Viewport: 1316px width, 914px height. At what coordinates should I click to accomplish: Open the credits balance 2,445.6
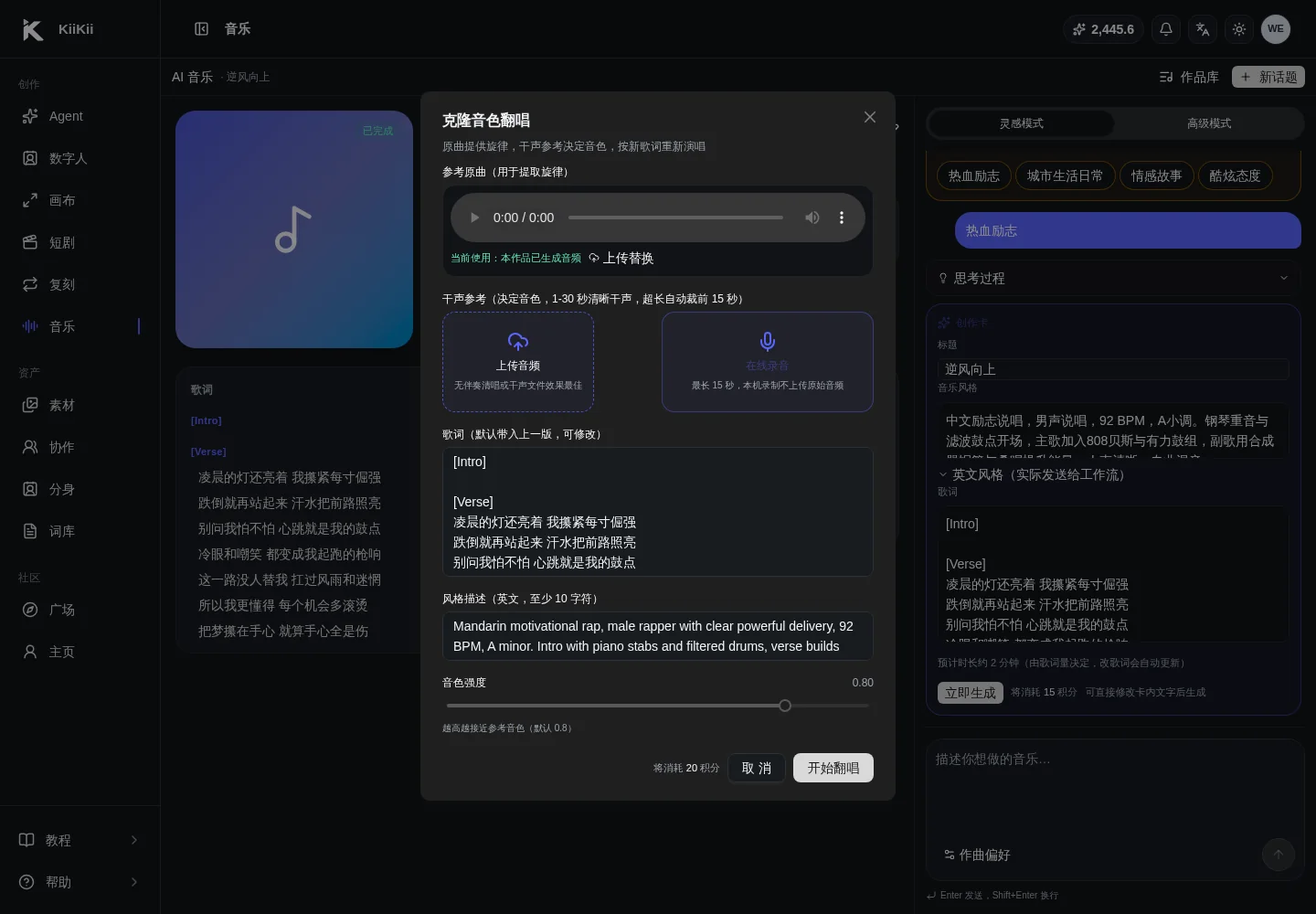[x=1103, y=29]
